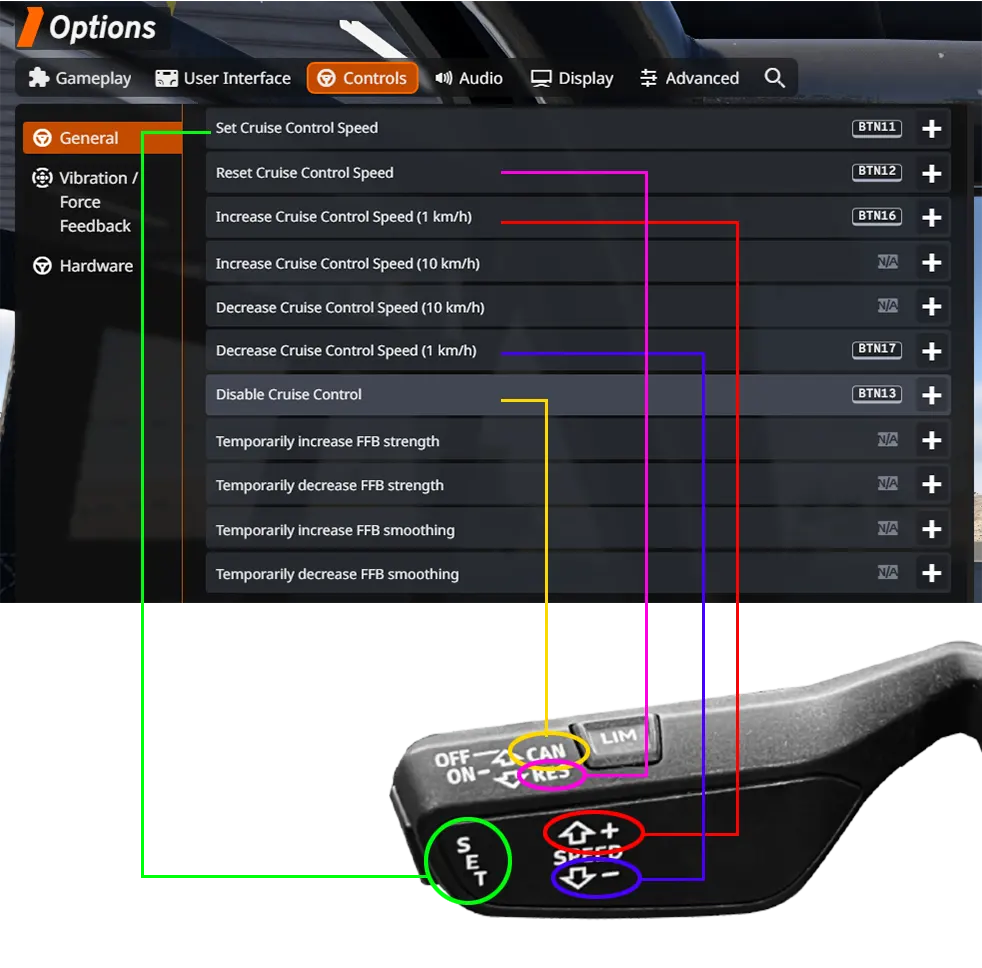Switch to the Advanced tab
982x968 pixels.
pyautogui.click(x=690, y=78)
